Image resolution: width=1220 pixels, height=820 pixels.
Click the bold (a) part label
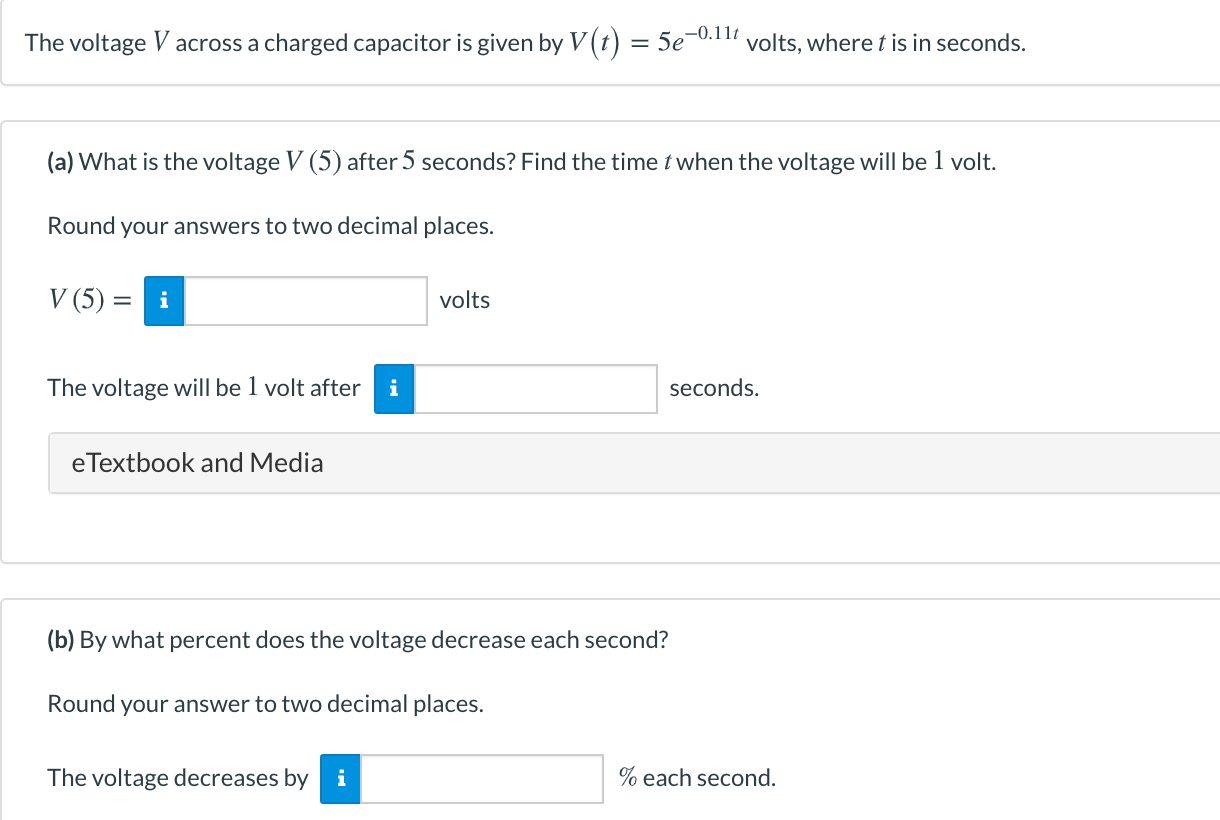click(61, 162)
